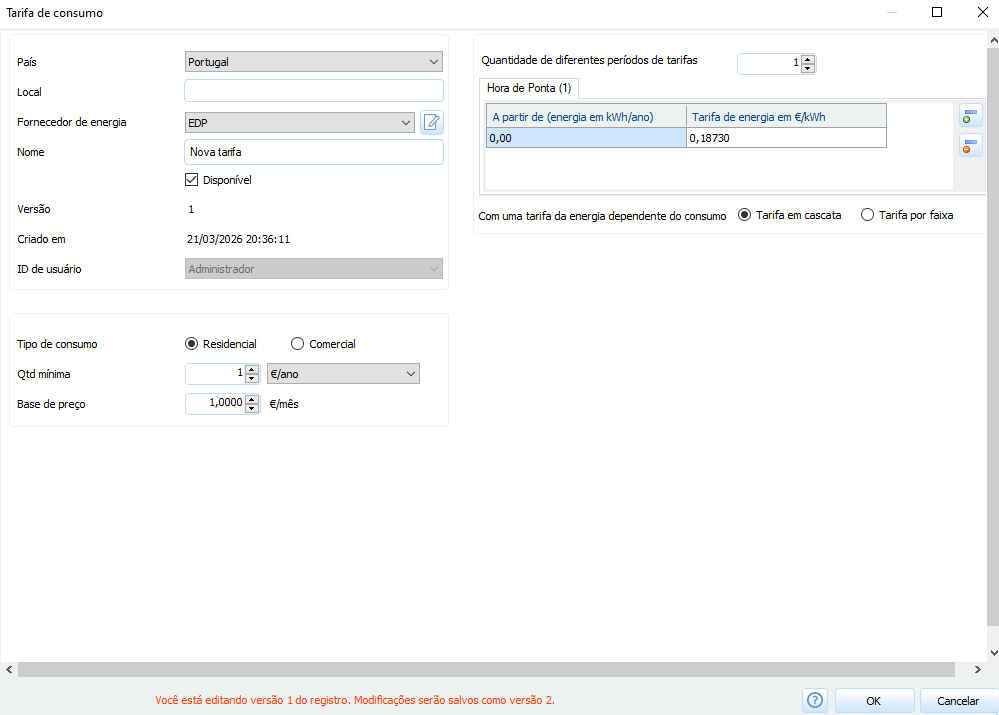
Task: Increase the Qtd mínima spinner value
Action: point(252,369)
